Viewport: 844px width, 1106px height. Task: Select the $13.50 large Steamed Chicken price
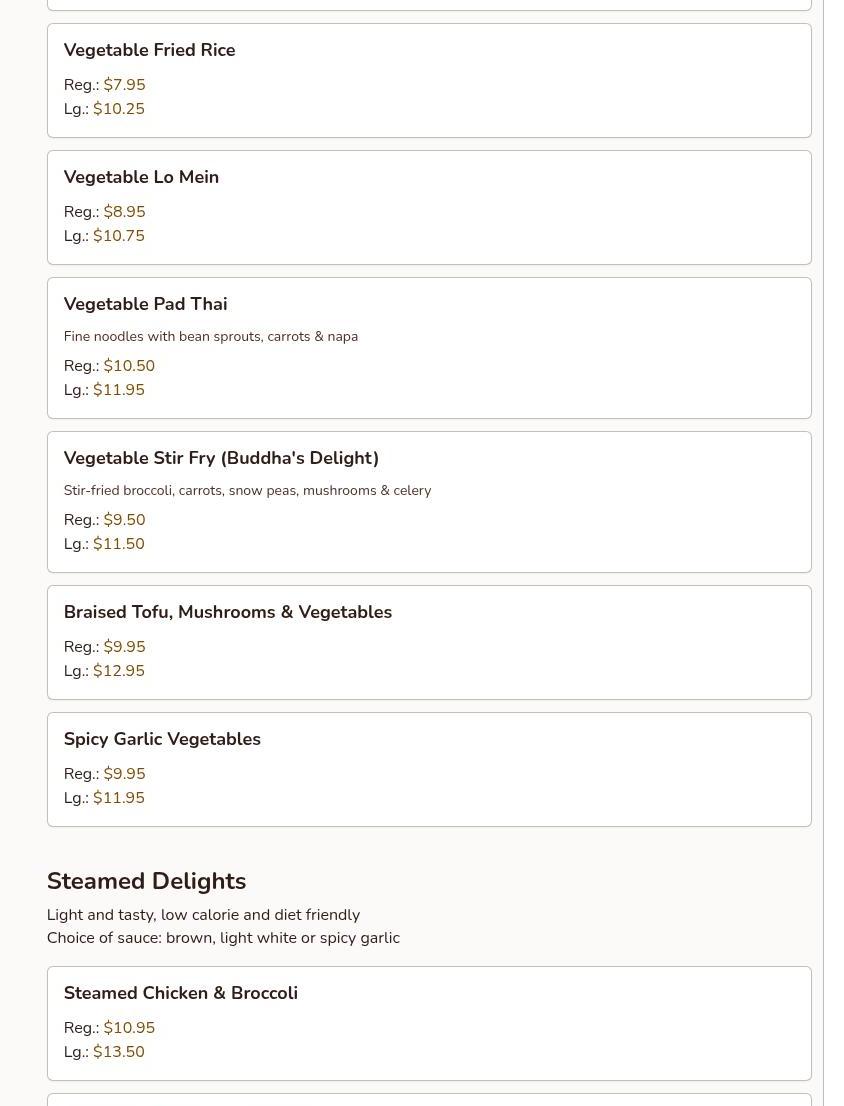tap(119, 1052)
